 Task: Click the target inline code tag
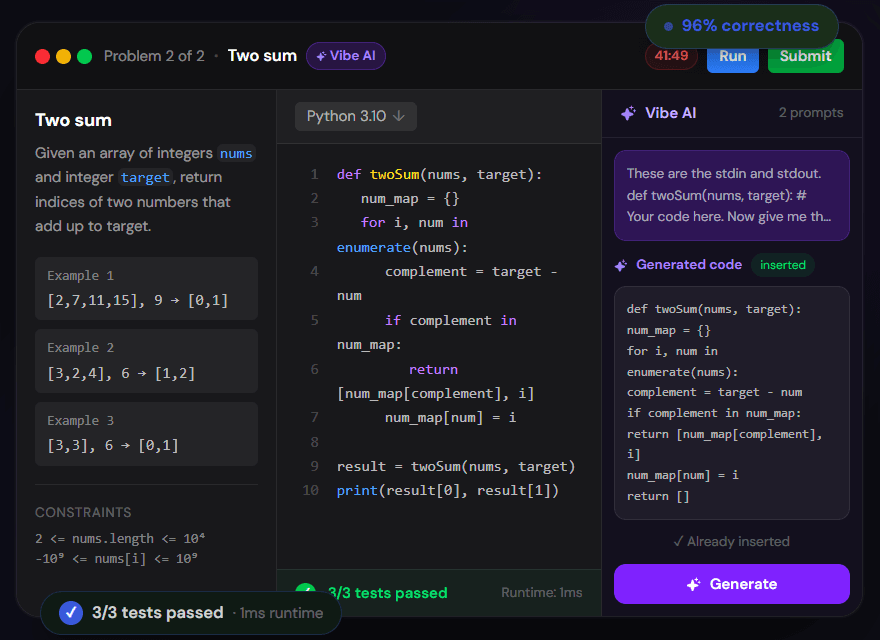click(145, 178)
